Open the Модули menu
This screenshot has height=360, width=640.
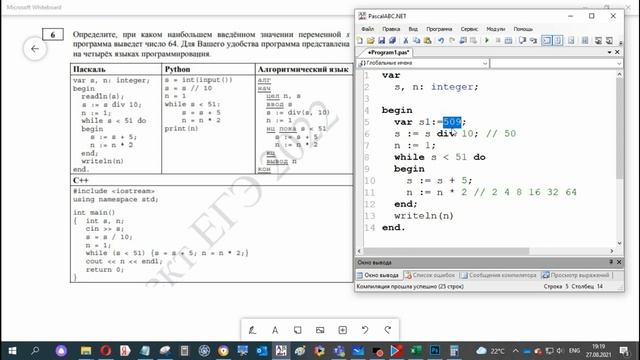[496, 29]
